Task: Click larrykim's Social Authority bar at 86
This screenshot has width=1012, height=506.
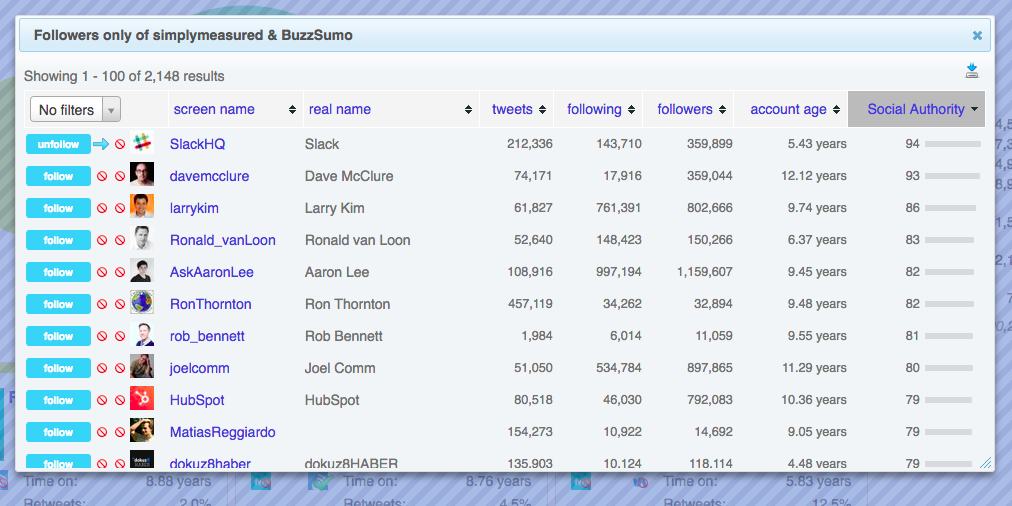Action: [950, 208]
